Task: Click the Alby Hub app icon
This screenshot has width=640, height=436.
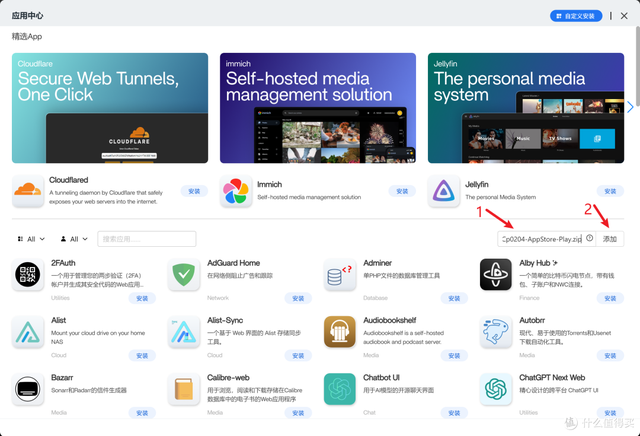Action: click(x=496, y=274)
